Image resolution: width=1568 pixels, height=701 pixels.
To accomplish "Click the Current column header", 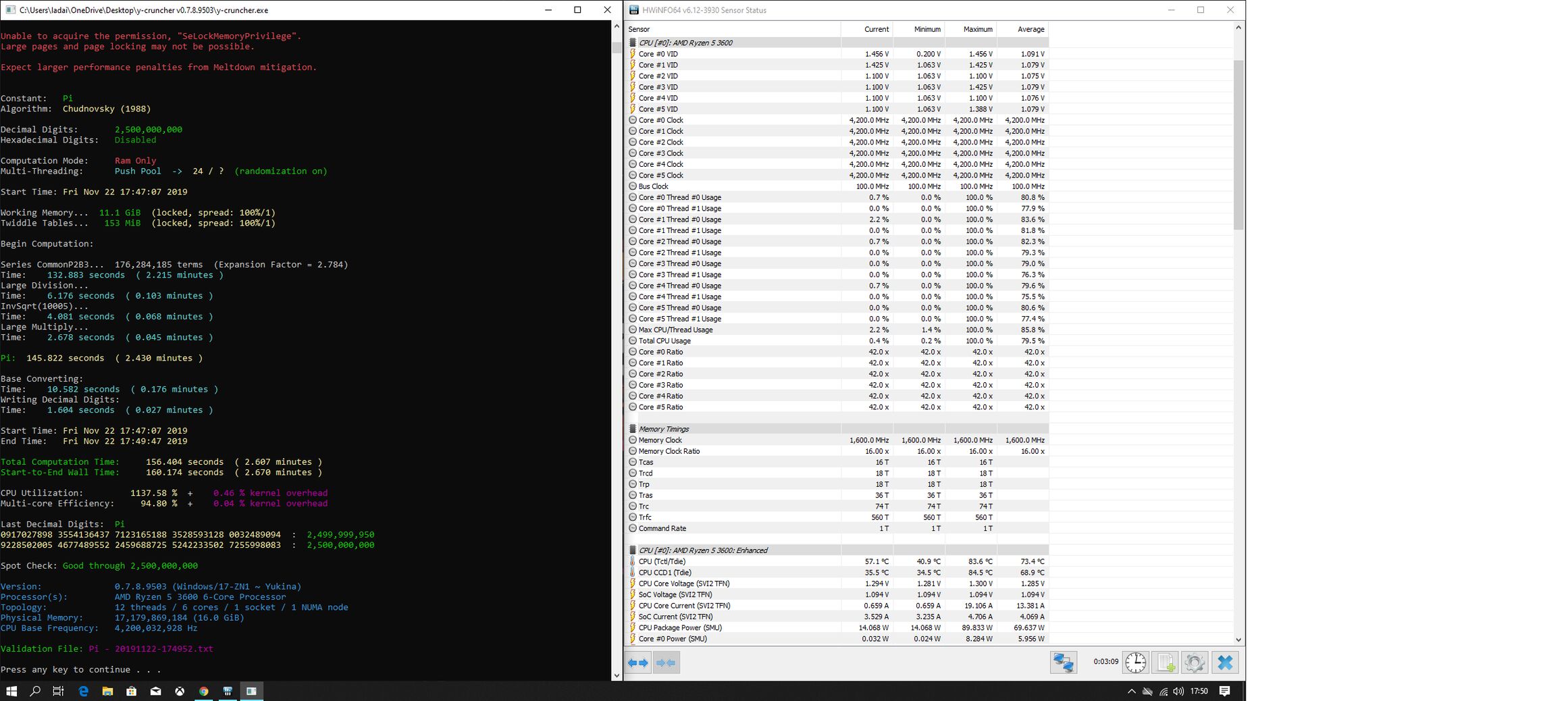I will click(x=867, y=29).
